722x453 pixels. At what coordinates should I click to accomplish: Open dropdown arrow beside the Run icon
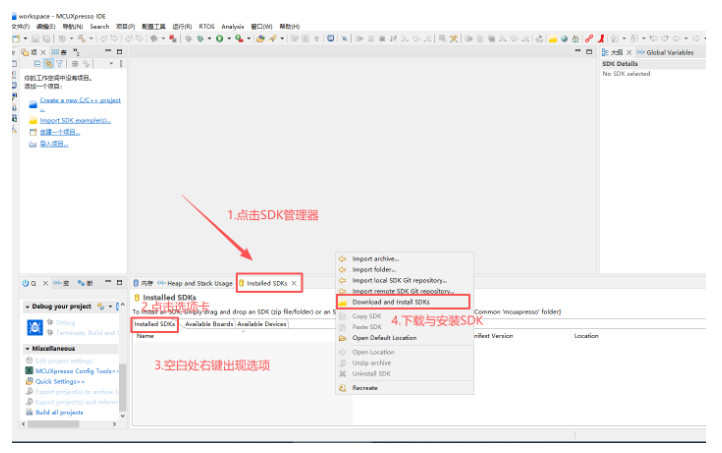coord(229,39)
